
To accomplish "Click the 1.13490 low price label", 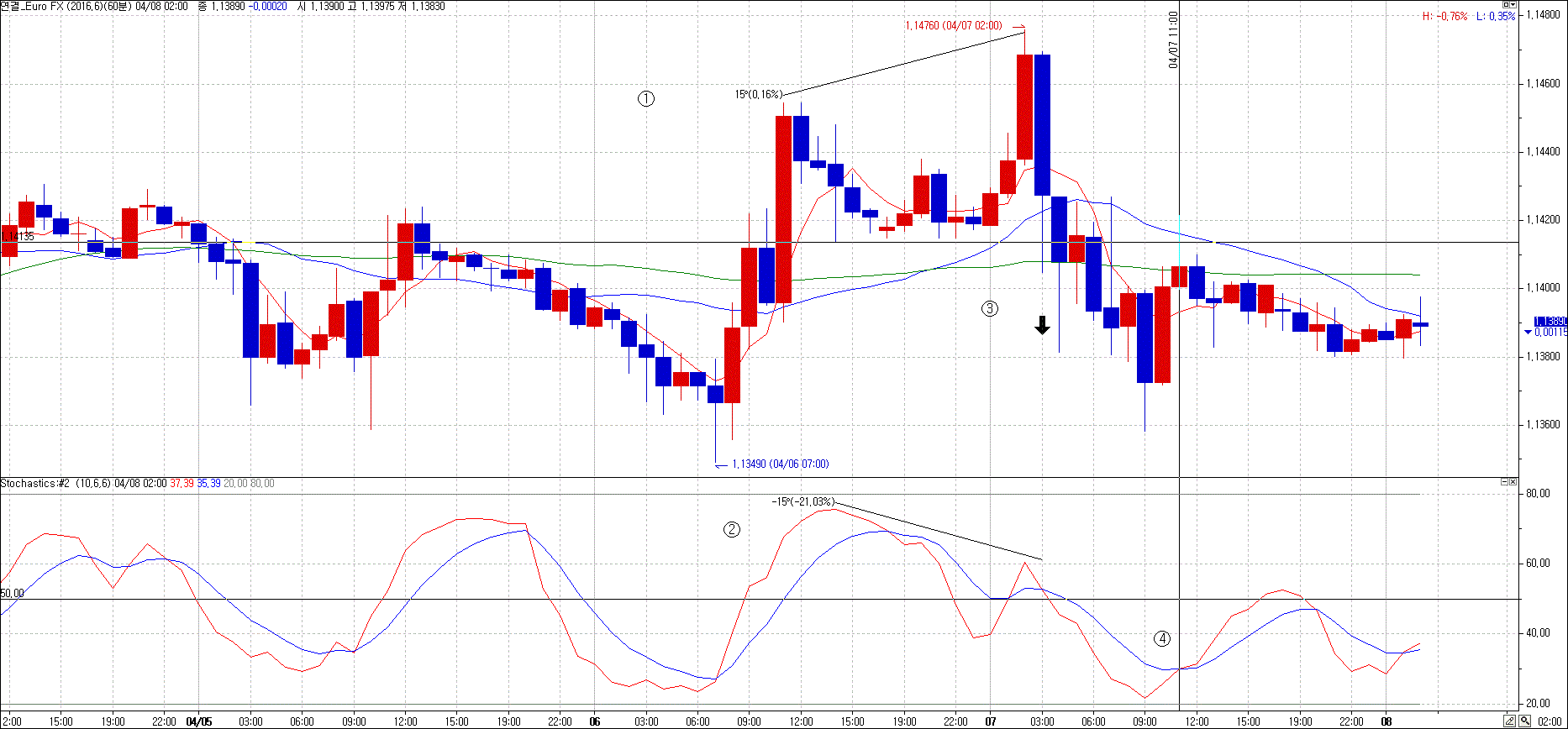I will pyautogui.click(x=780, y=464).
